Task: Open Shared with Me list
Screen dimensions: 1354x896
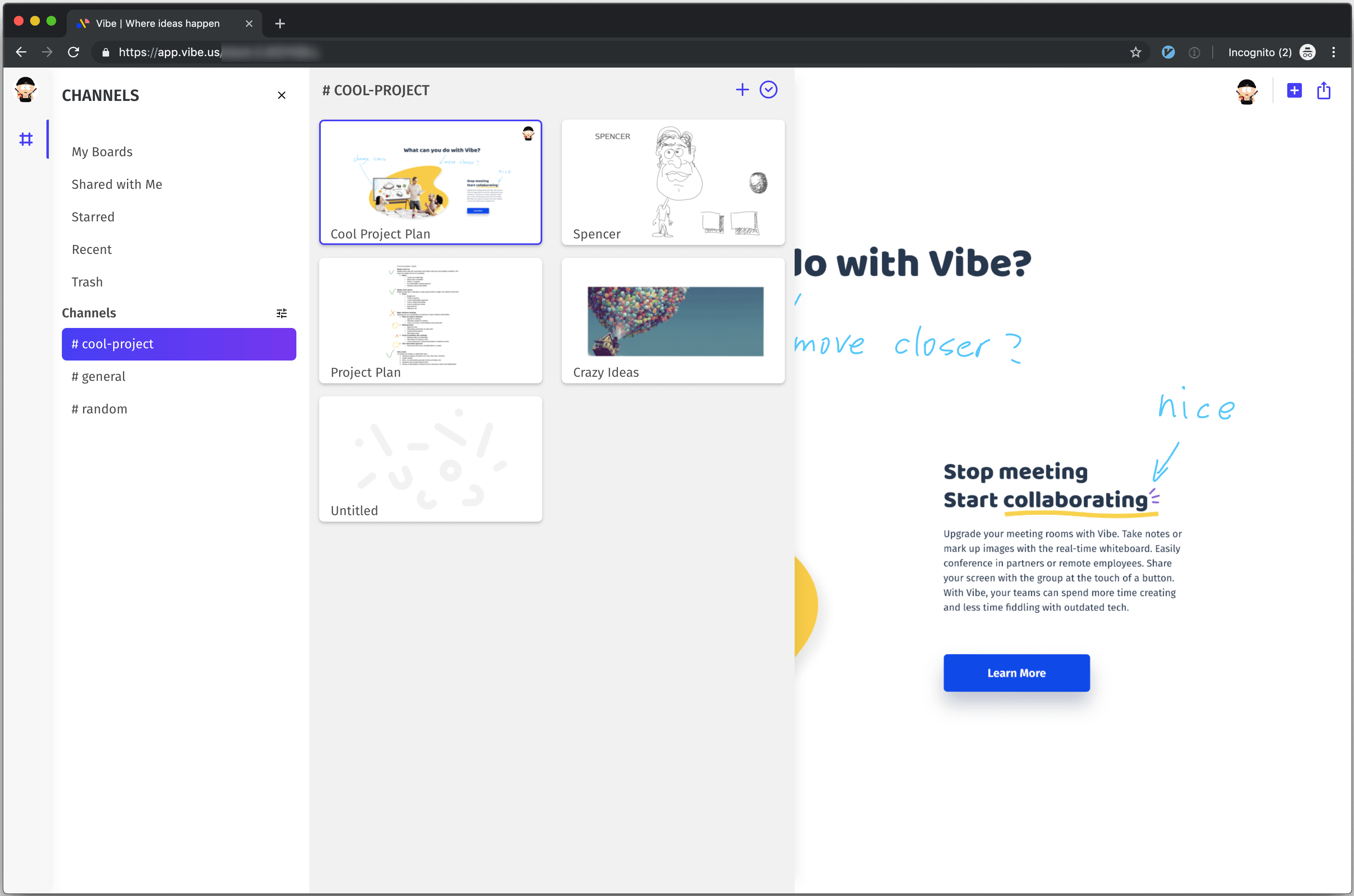Action: click(x=117, y=185)
